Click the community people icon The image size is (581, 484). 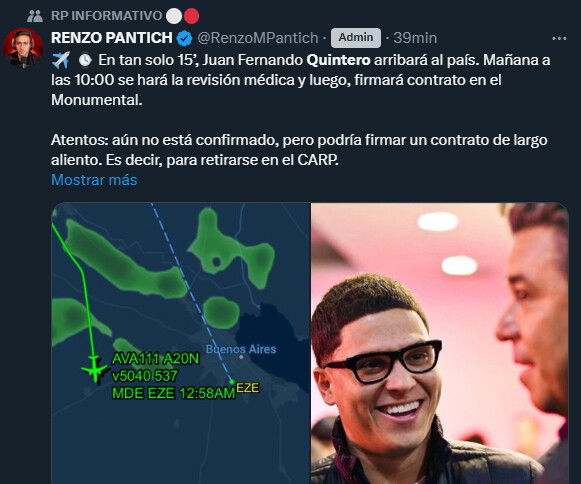pyautogui.click(x=35, y=16)
